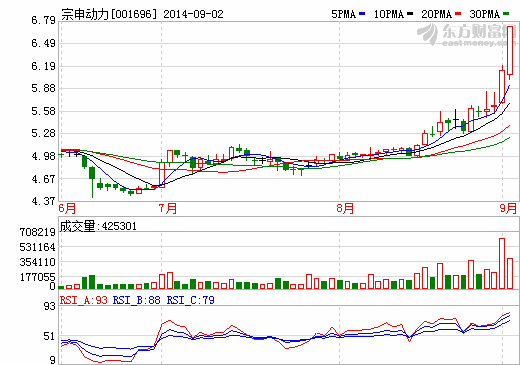Click the date 2014-09-02 in title

pyautogui.click(x=193, y=14)
